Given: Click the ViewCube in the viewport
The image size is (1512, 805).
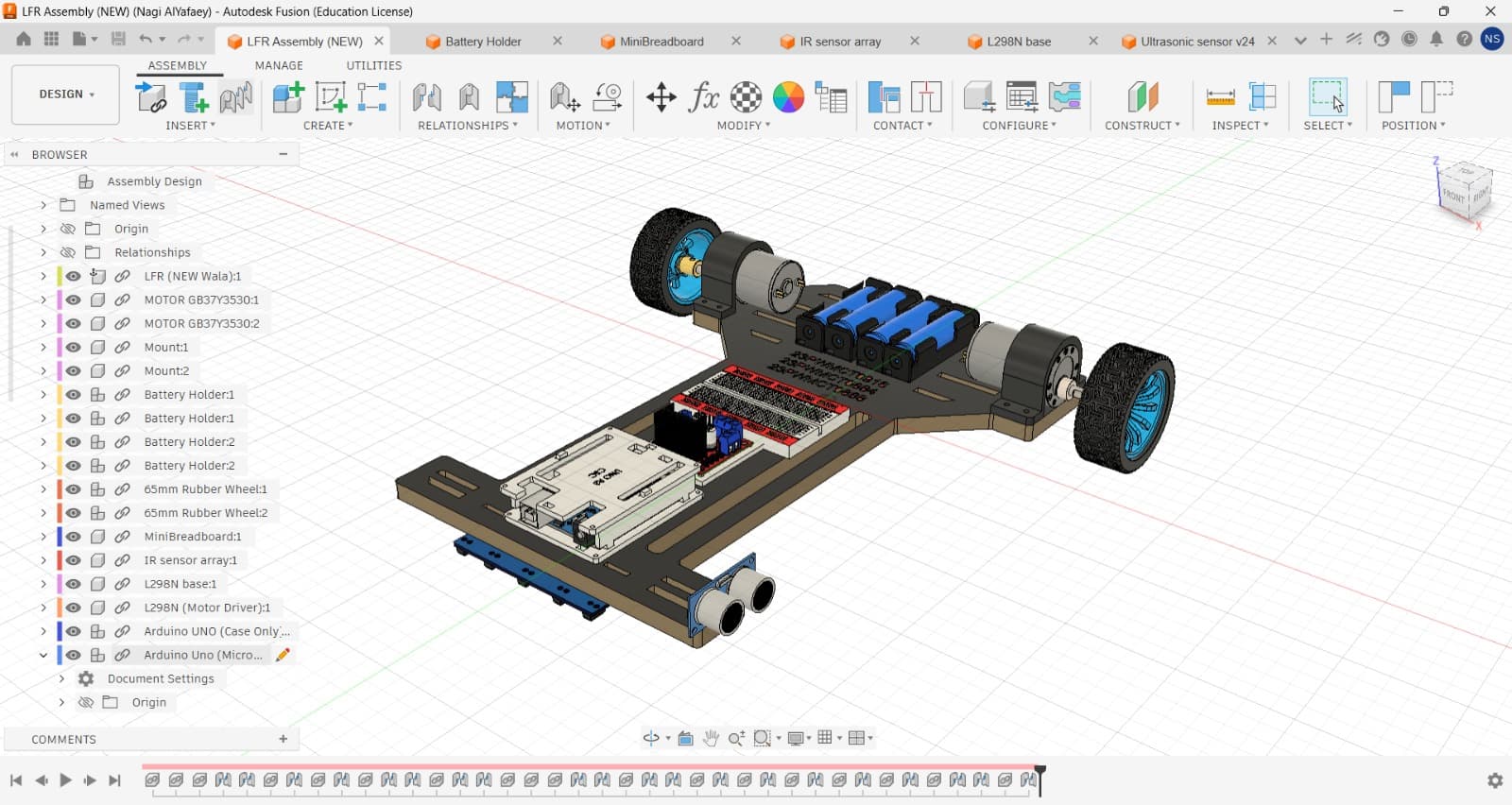Looking at the screenshot, I should click(x=1465, y=193).
